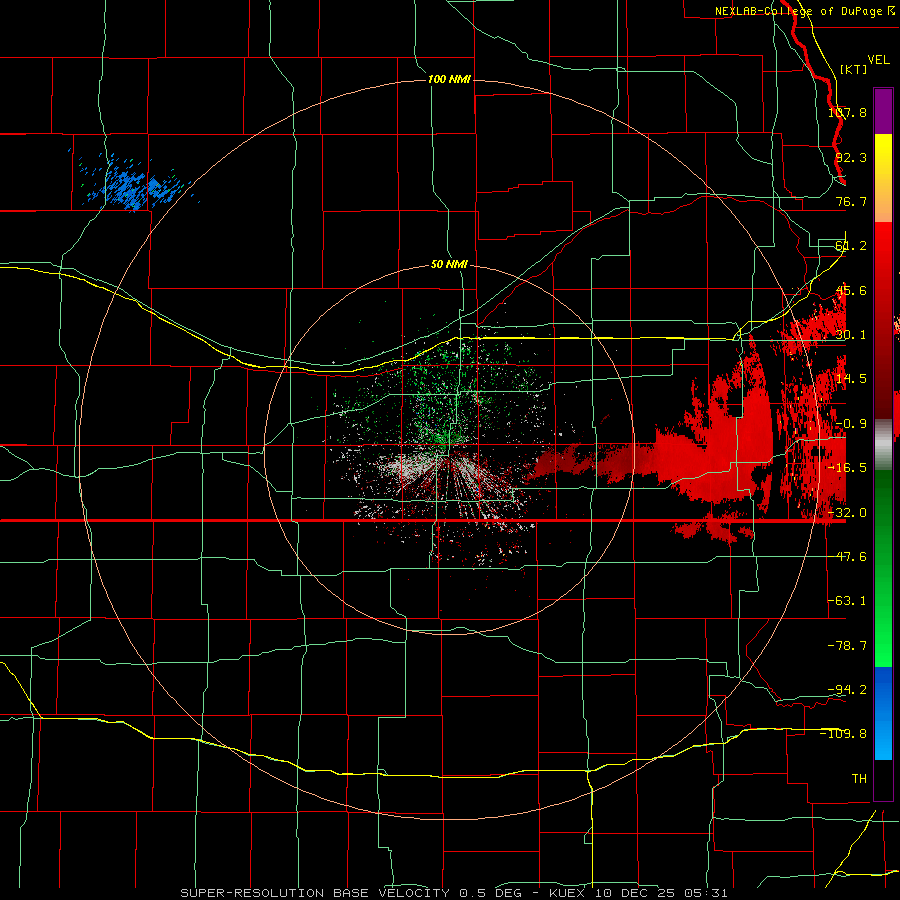Click the -47.6 velocity scale value
The width and height of the screenshot is (900, 900).
point(847,556)
